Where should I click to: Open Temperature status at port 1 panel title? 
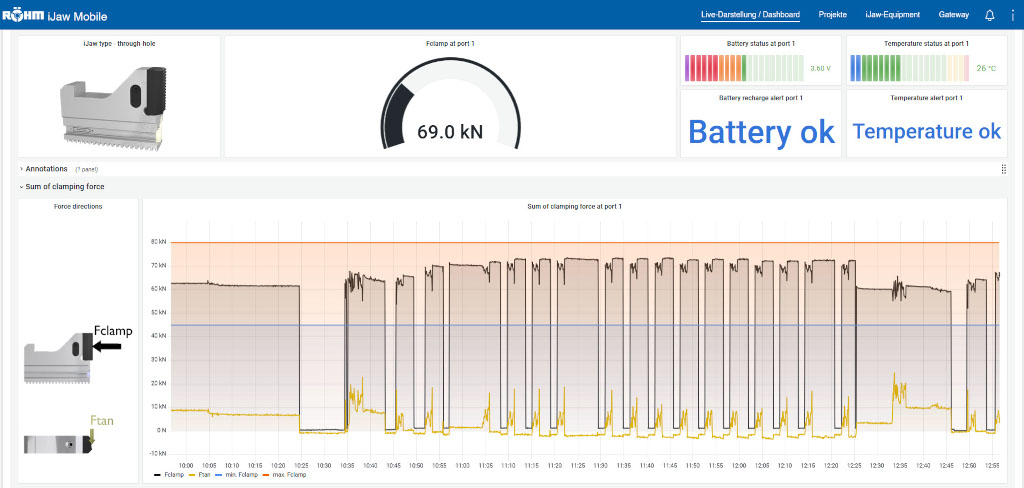coord(926,44)
